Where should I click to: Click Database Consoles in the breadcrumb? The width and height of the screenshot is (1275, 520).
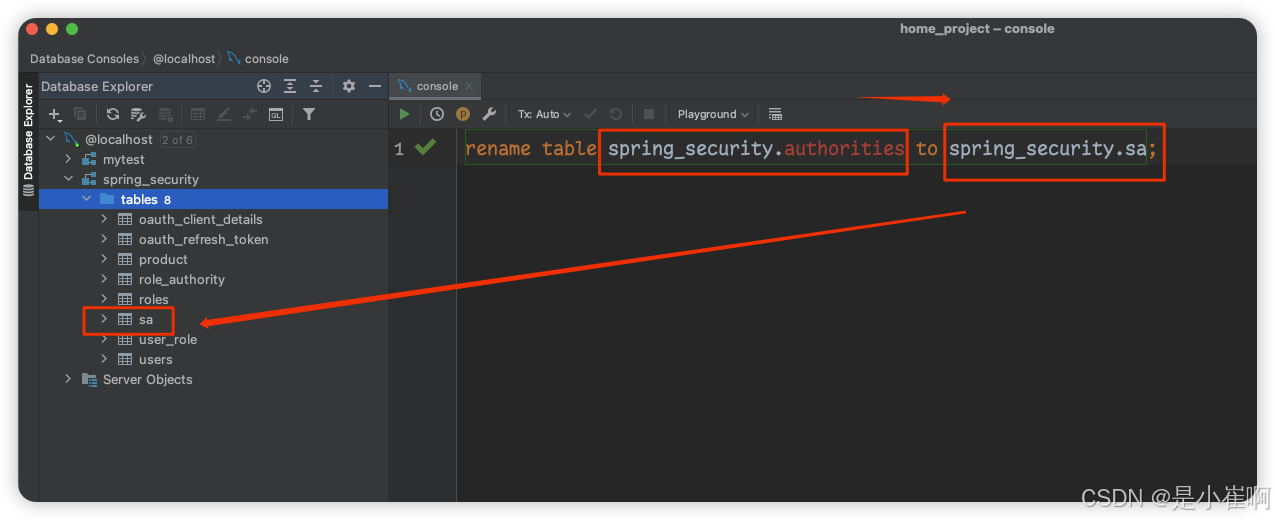tap(84, 58)
